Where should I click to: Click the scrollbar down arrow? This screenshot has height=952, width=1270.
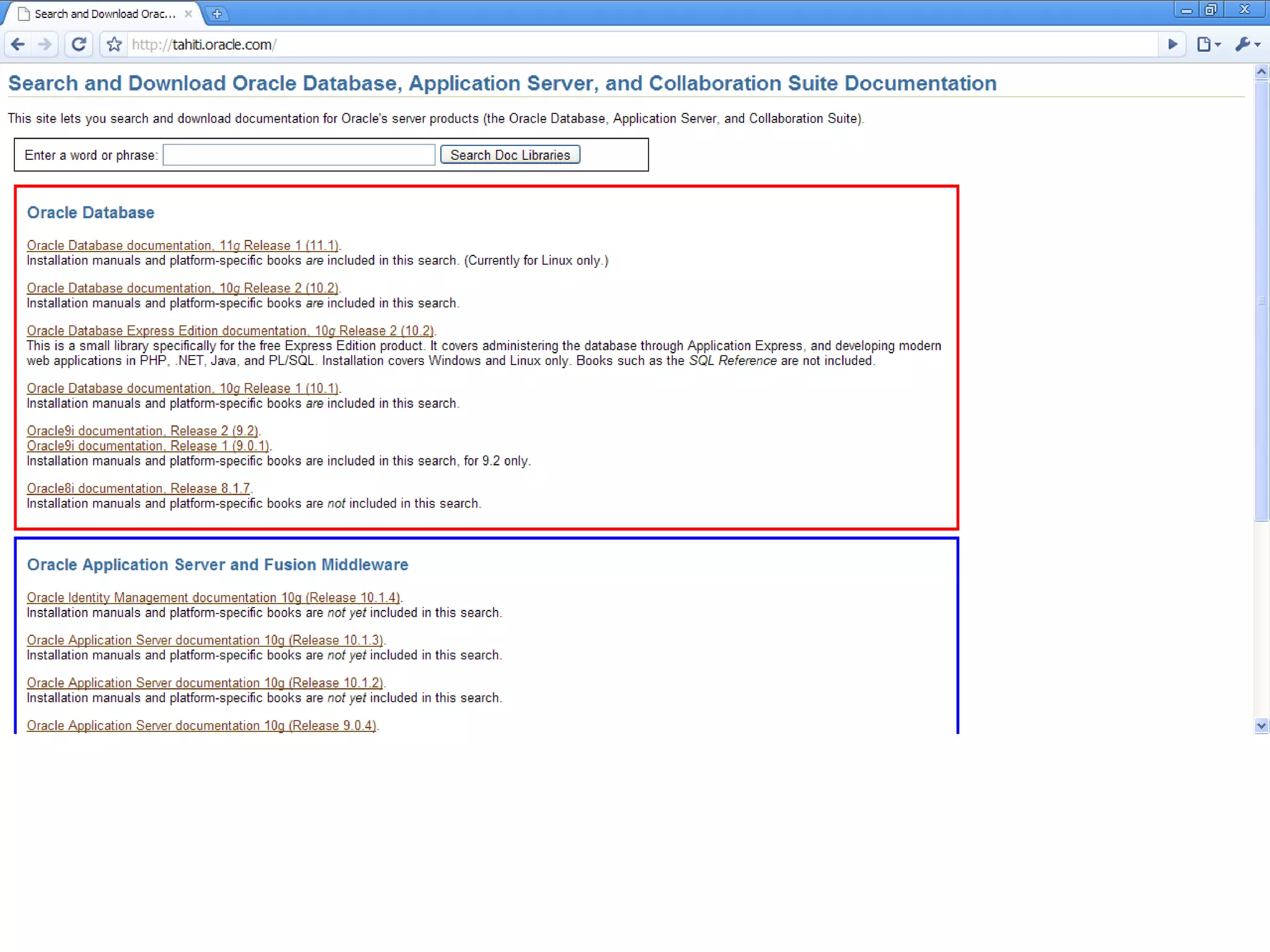tap(1261, 726)
